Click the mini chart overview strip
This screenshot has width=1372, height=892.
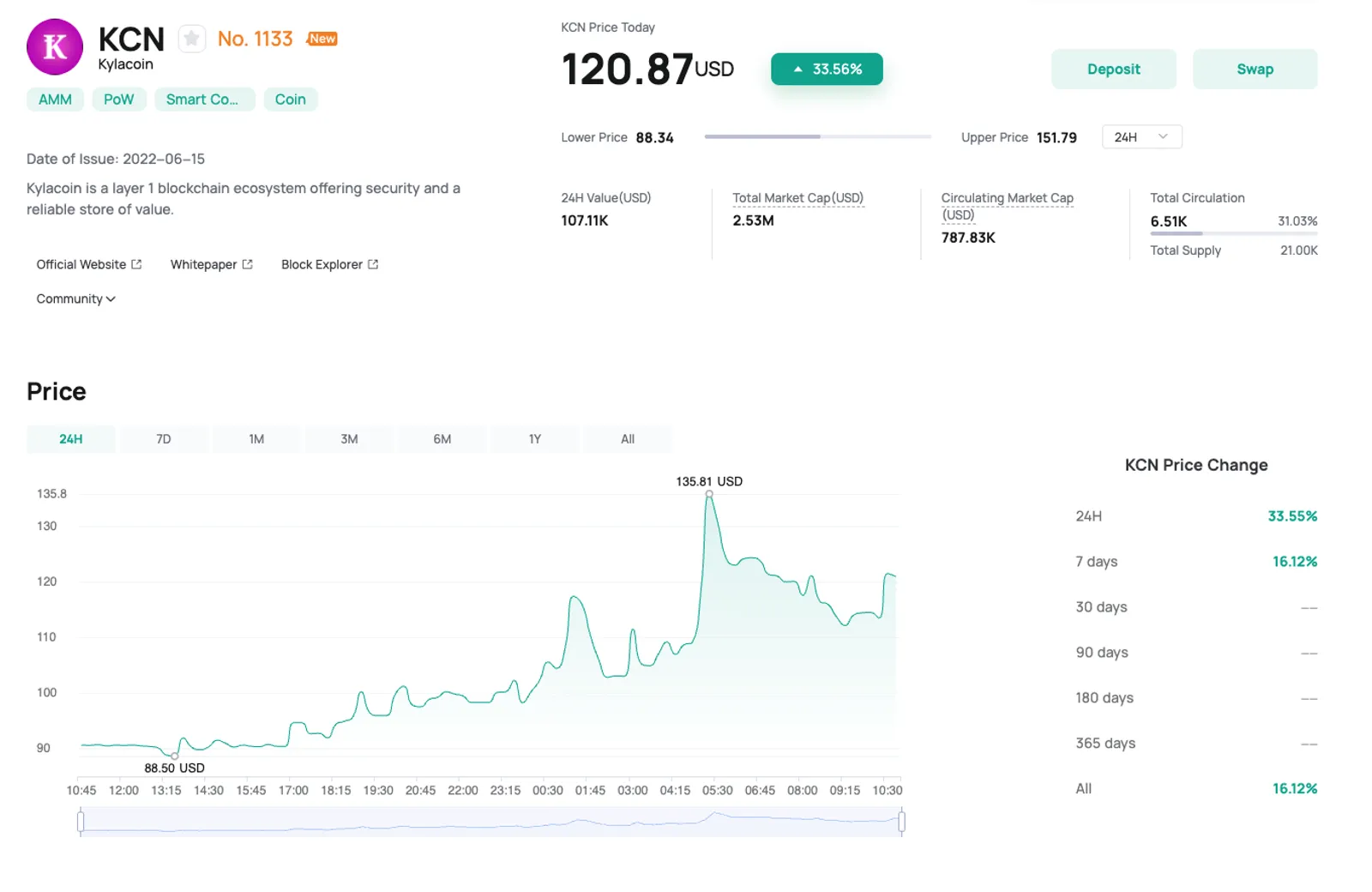[490, 822]
